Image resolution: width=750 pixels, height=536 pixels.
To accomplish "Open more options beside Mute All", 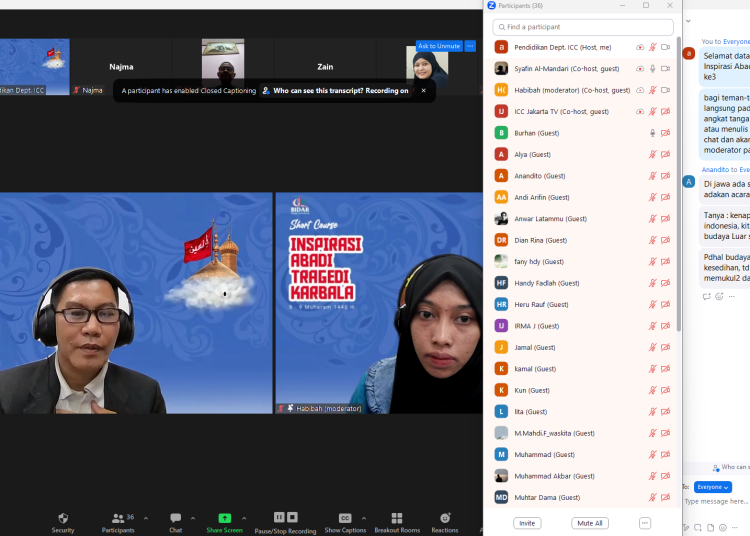I will click(x=645, y=523).
